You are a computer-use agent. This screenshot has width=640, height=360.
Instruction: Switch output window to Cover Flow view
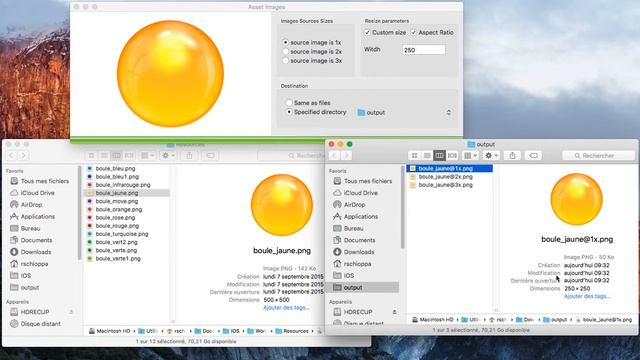(x=452, y=156)
